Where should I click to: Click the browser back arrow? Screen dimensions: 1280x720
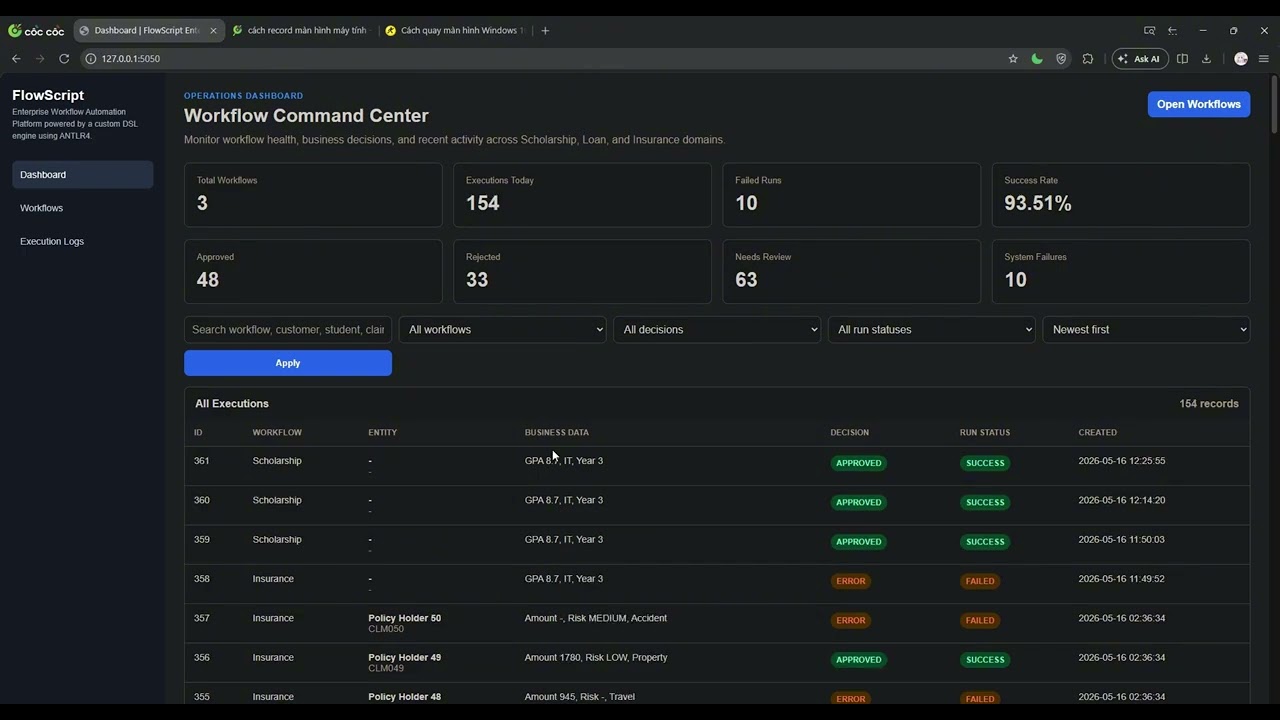tap(16, 59)
